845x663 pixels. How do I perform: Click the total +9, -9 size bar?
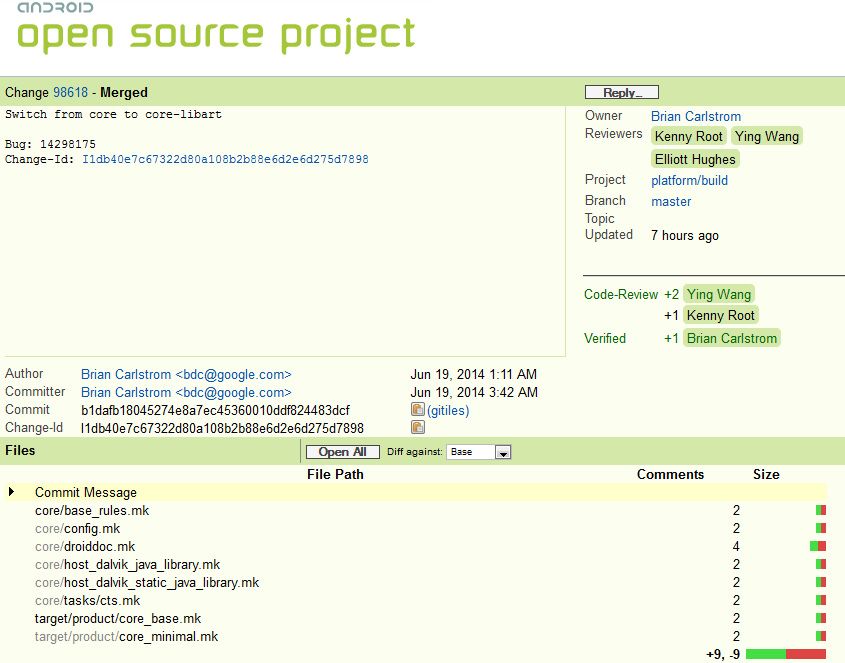click(x=786, y=654)
